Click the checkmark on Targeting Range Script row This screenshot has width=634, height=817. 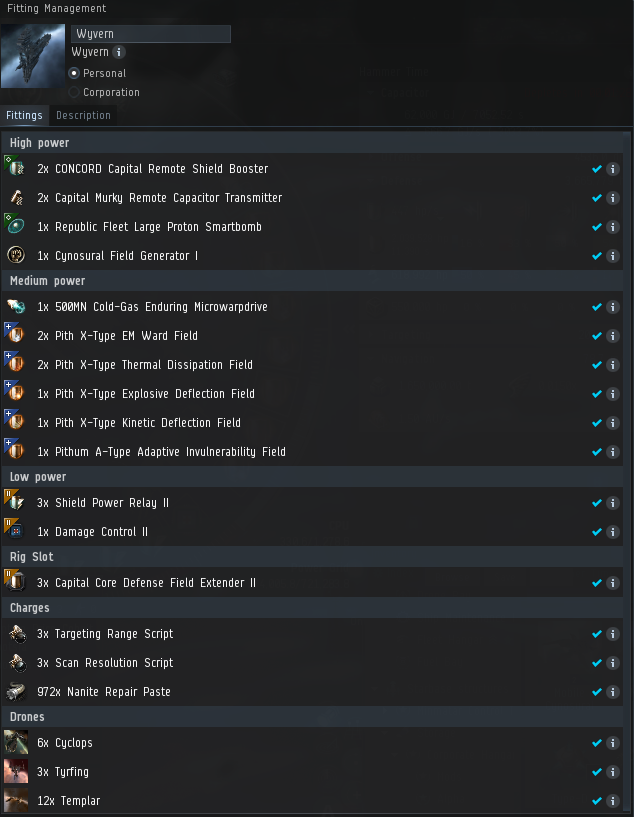tap(597, 634)
